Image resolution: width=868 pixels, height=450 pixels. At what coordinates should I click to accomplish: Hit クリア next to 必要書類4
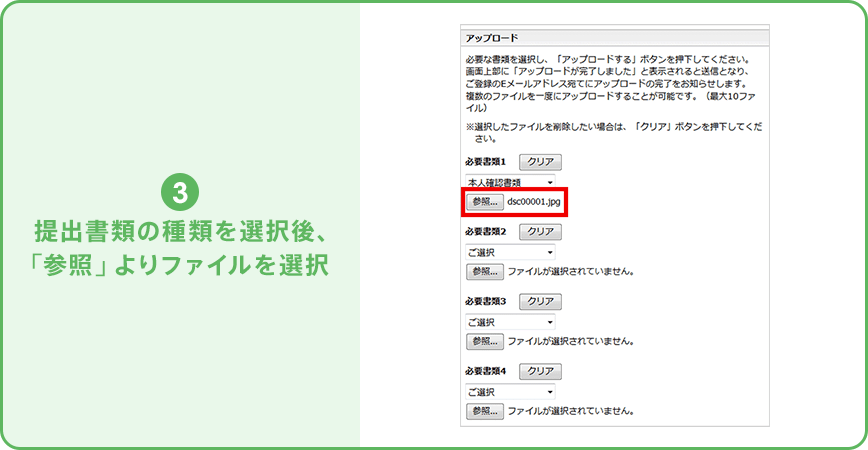[540, 371]
